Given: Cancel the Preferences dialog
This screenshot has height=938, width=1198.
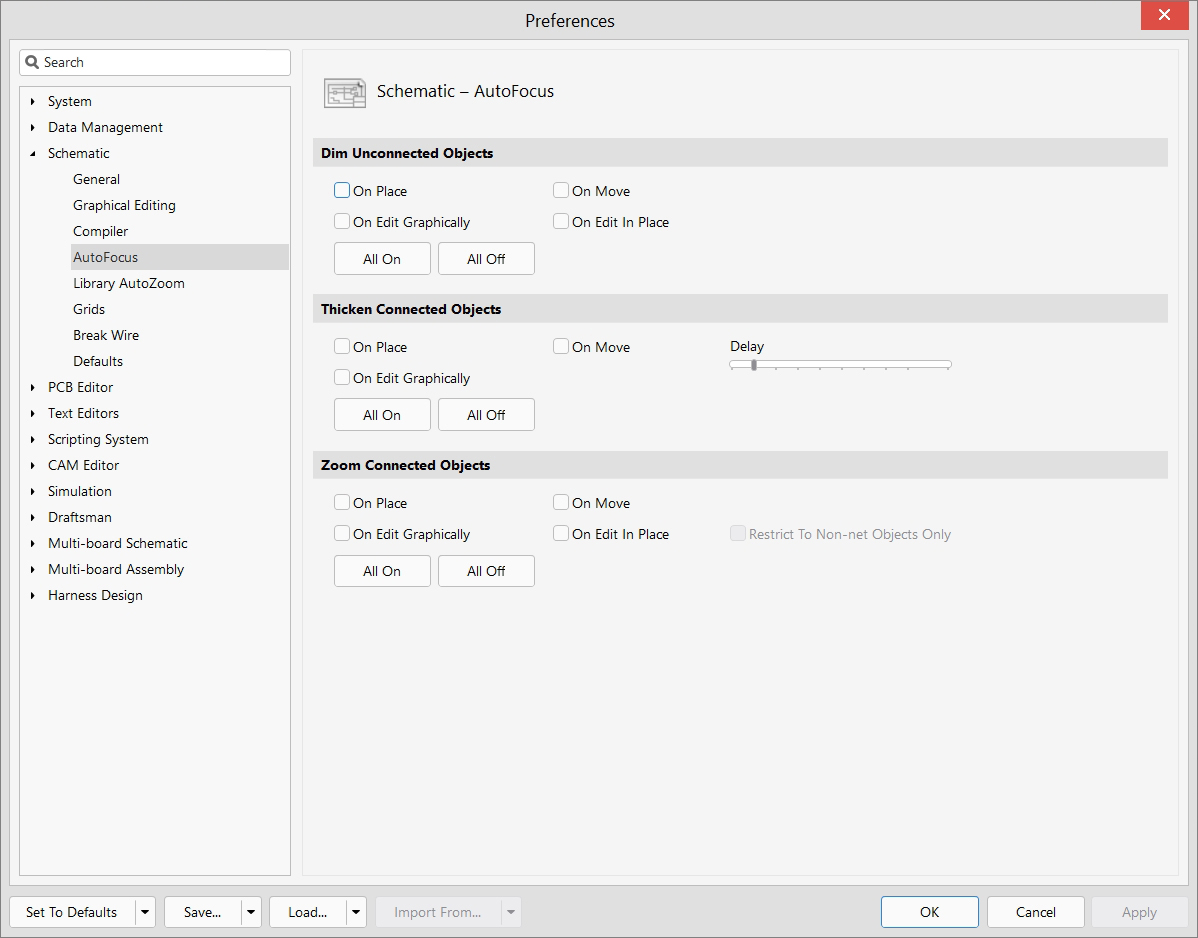Looking at the screenshot, I should tap(1035, 912).
